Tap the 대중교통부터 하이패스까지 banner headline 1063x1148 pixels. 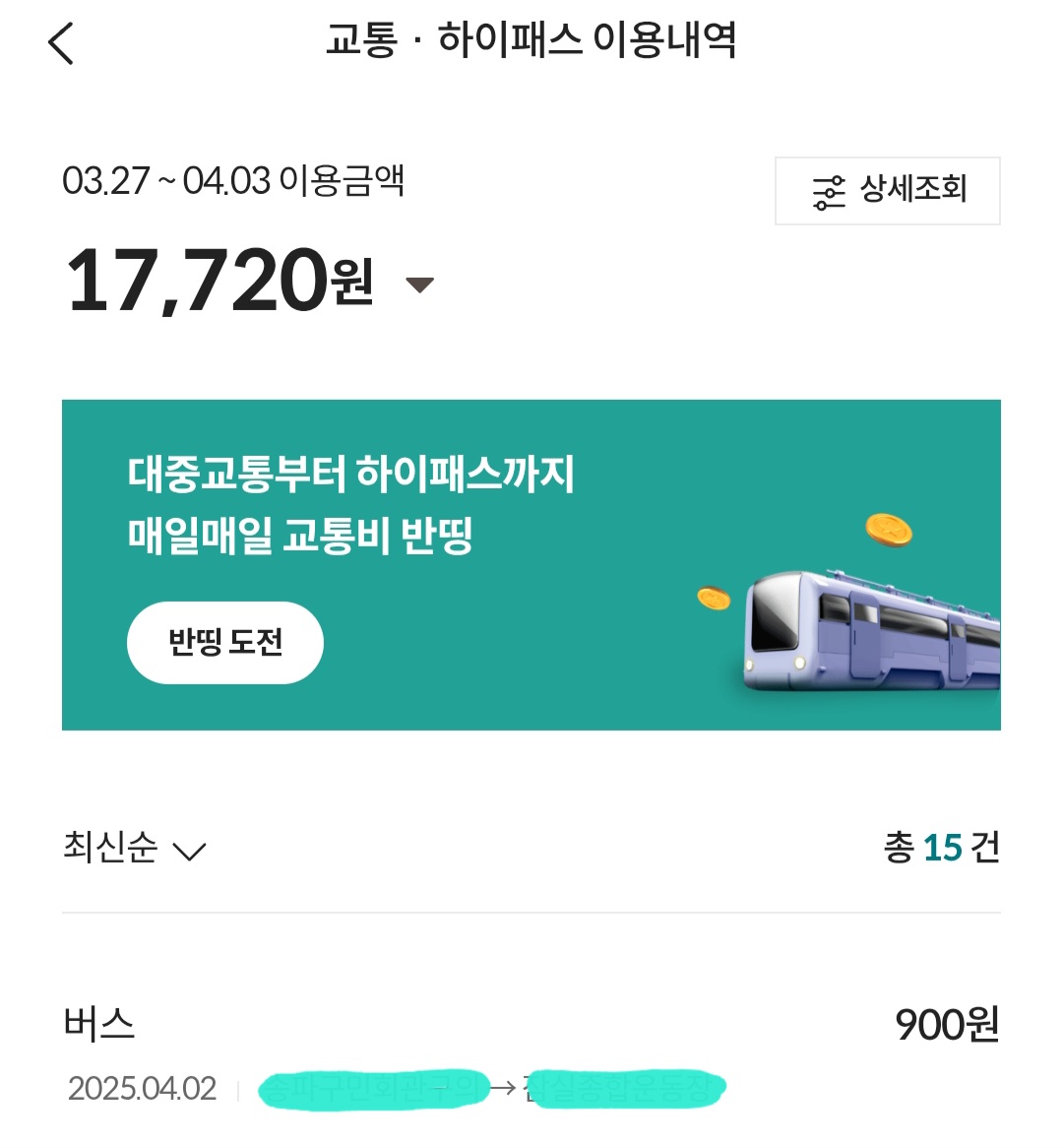350,474
